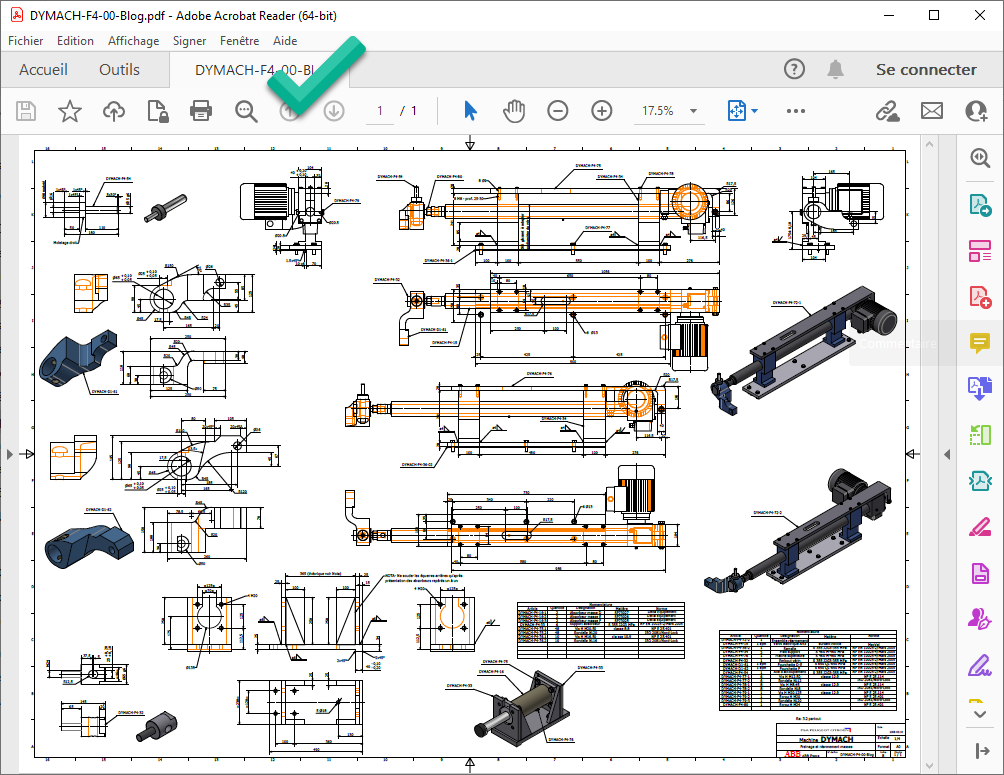
Task: Click the zoom in plus button
Action: [x=601, y=111]
